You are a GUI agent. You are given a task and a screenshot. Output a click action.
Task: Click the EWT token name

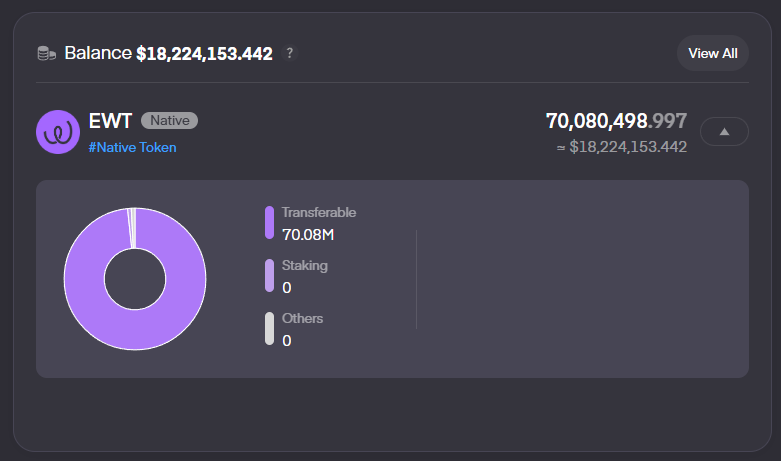coord(110,121)
